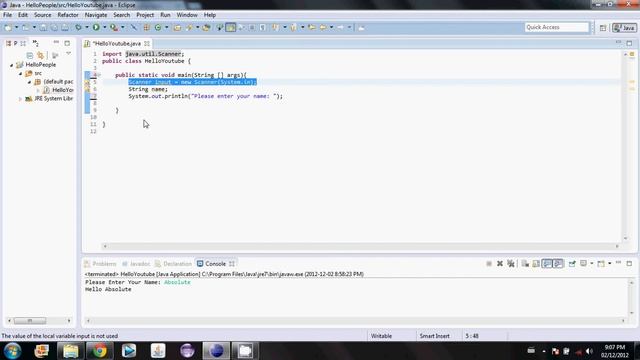Collapse the HelloPeople project node
The height and width of the screenshot is (360, 640).
click(11, 65)
